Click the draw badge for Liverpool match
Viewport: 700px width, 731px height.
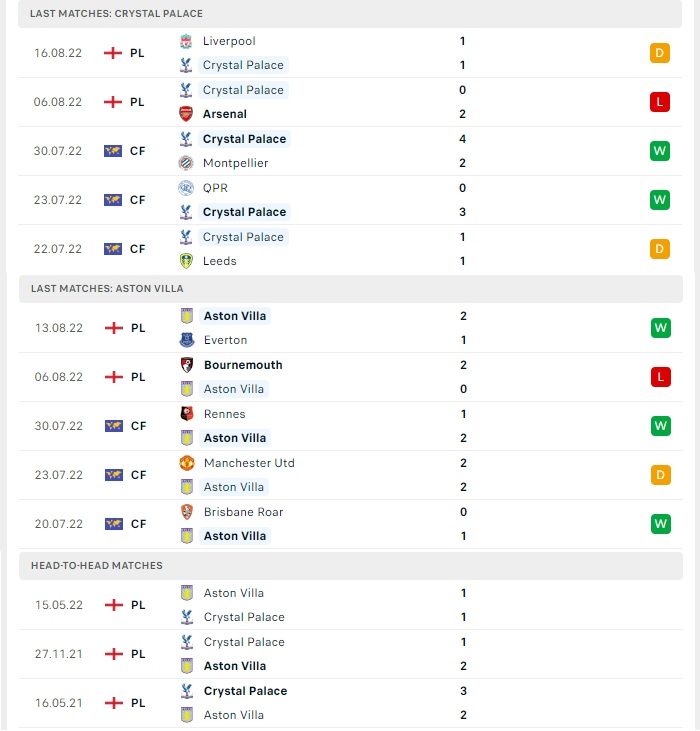pos(659,53)
